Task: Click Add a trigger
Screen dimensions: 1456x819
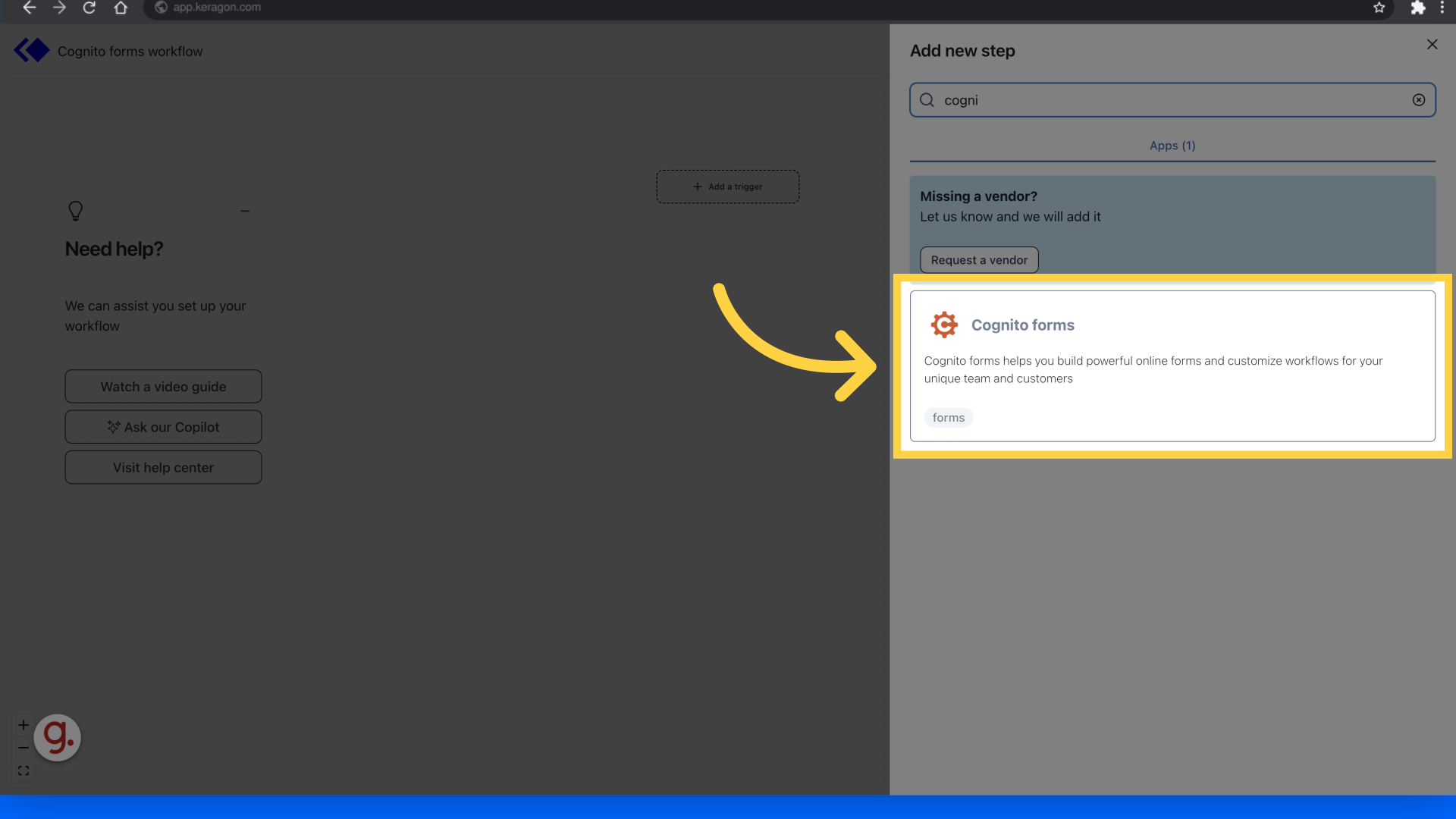Action: [727, 186]
